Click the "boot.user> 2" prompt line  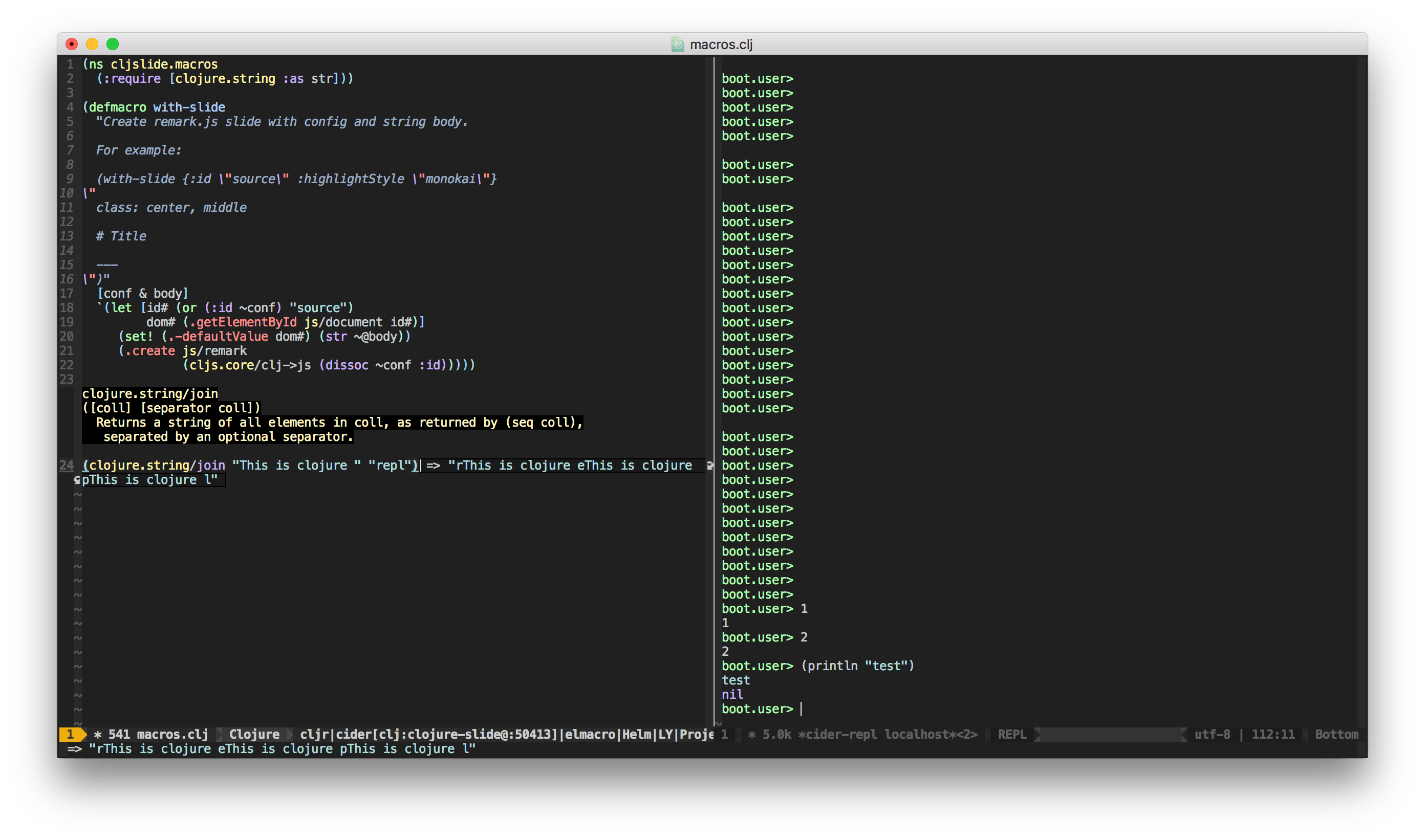(765, 637)
